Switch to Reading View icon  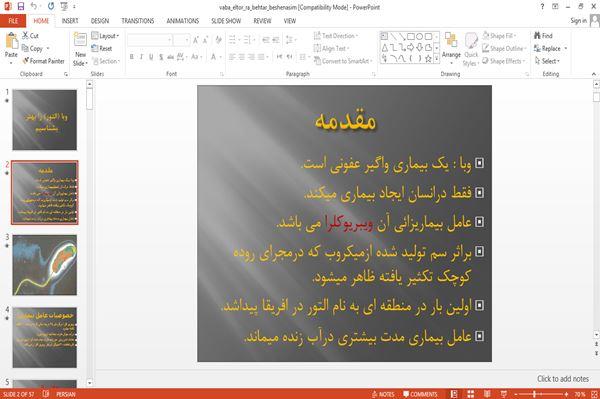point(487,394)
